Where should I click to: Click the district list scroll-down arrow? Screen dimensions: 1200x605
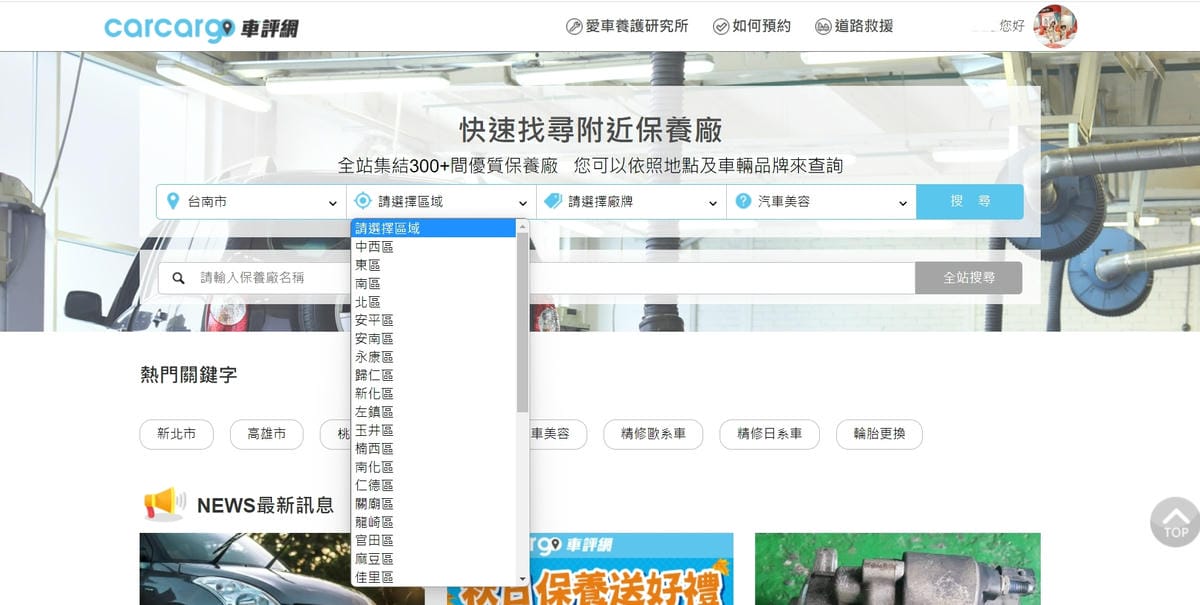click(522, 578)
